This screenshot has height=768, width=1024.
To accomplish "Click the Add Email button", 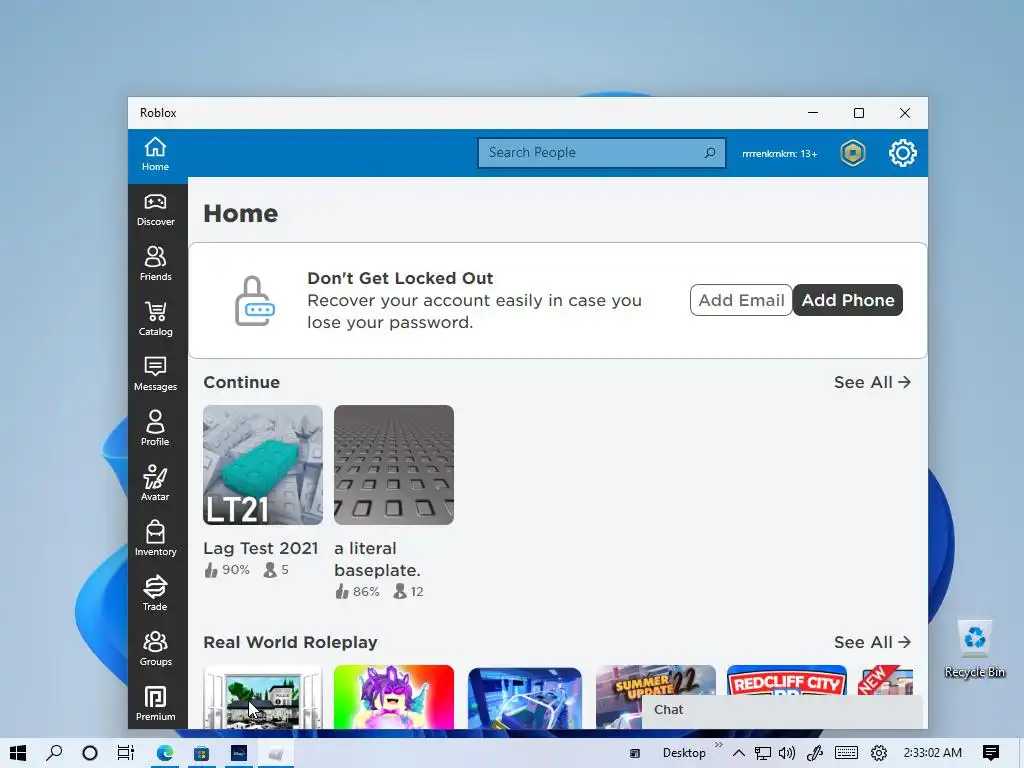I will point(741,300).
